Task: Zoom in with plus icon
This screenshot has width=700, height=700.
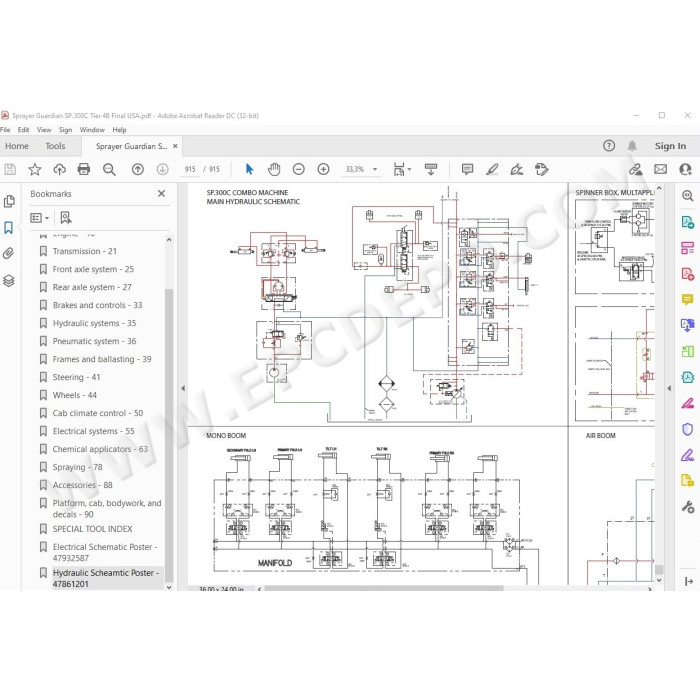Action: 323,169
